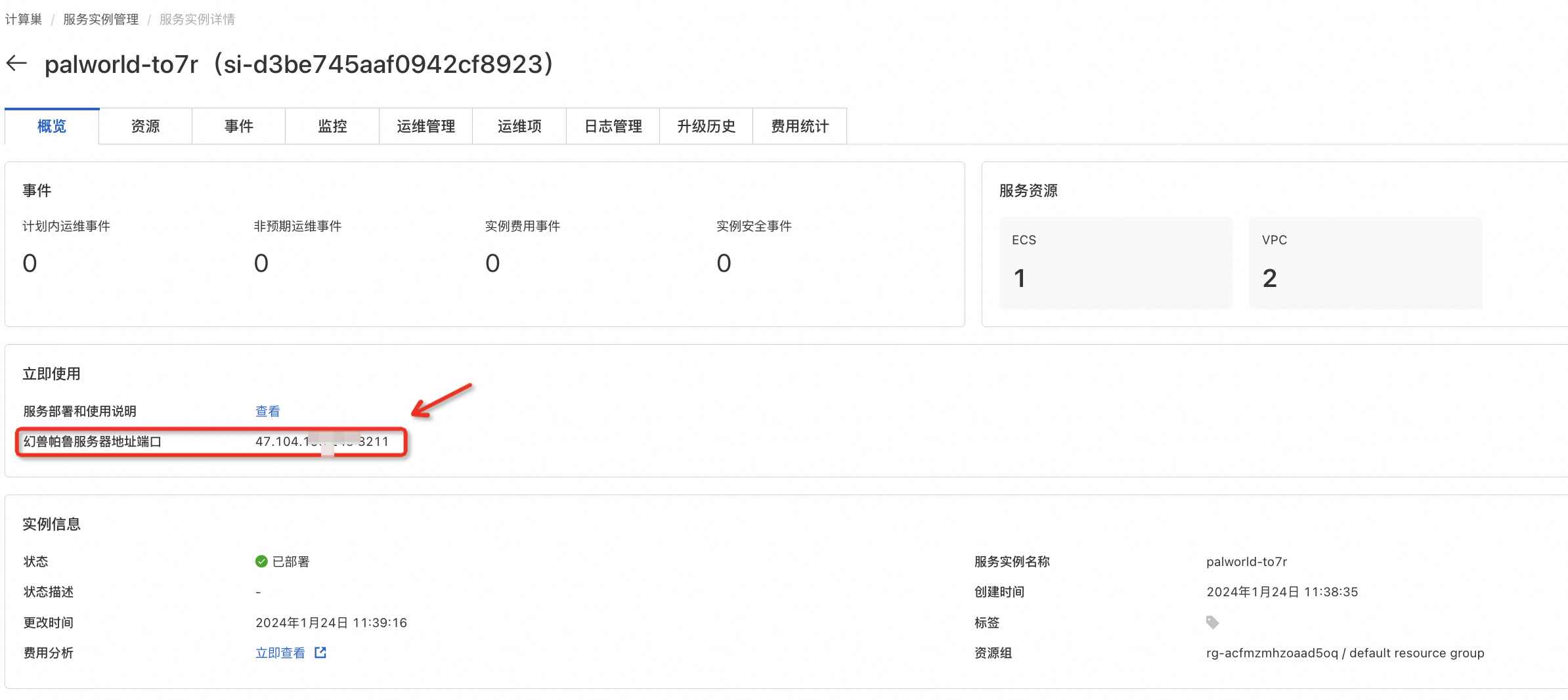This screenshot has height=700, width=1568.
Task: Click the tag icon in the 标签 field
Action: pos(1211,622)
